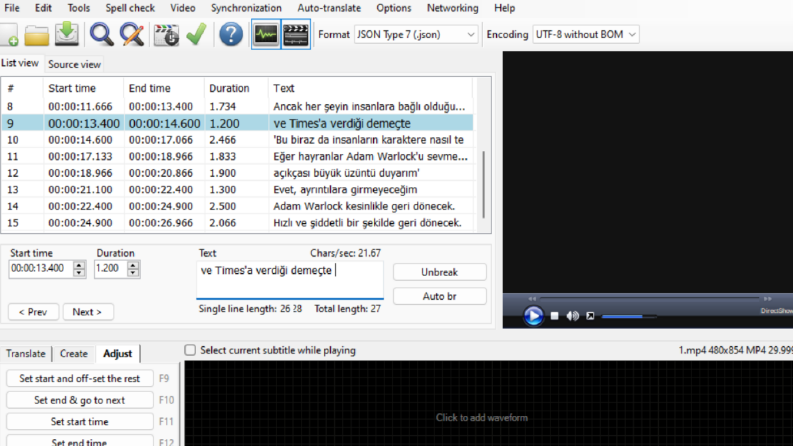The width and height of the screenshot is (793, 446).
Task: Select row 10 'Bu biraz da insanların'
Action: point(238,140)
